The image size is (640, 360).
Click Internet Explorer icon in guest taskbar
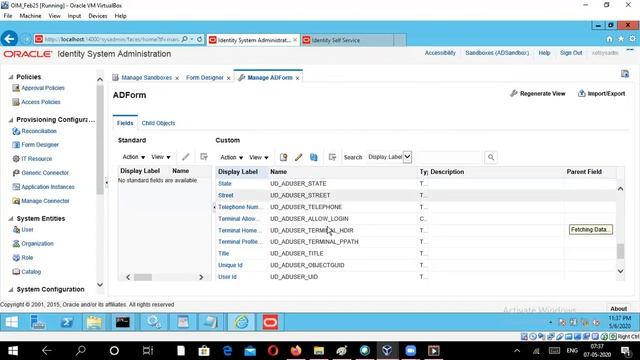tap(242, 322)
